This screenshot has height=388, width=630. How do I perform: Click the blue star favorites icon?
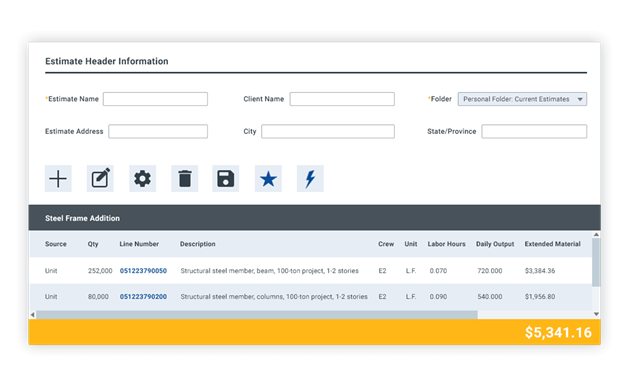(268, 178)
